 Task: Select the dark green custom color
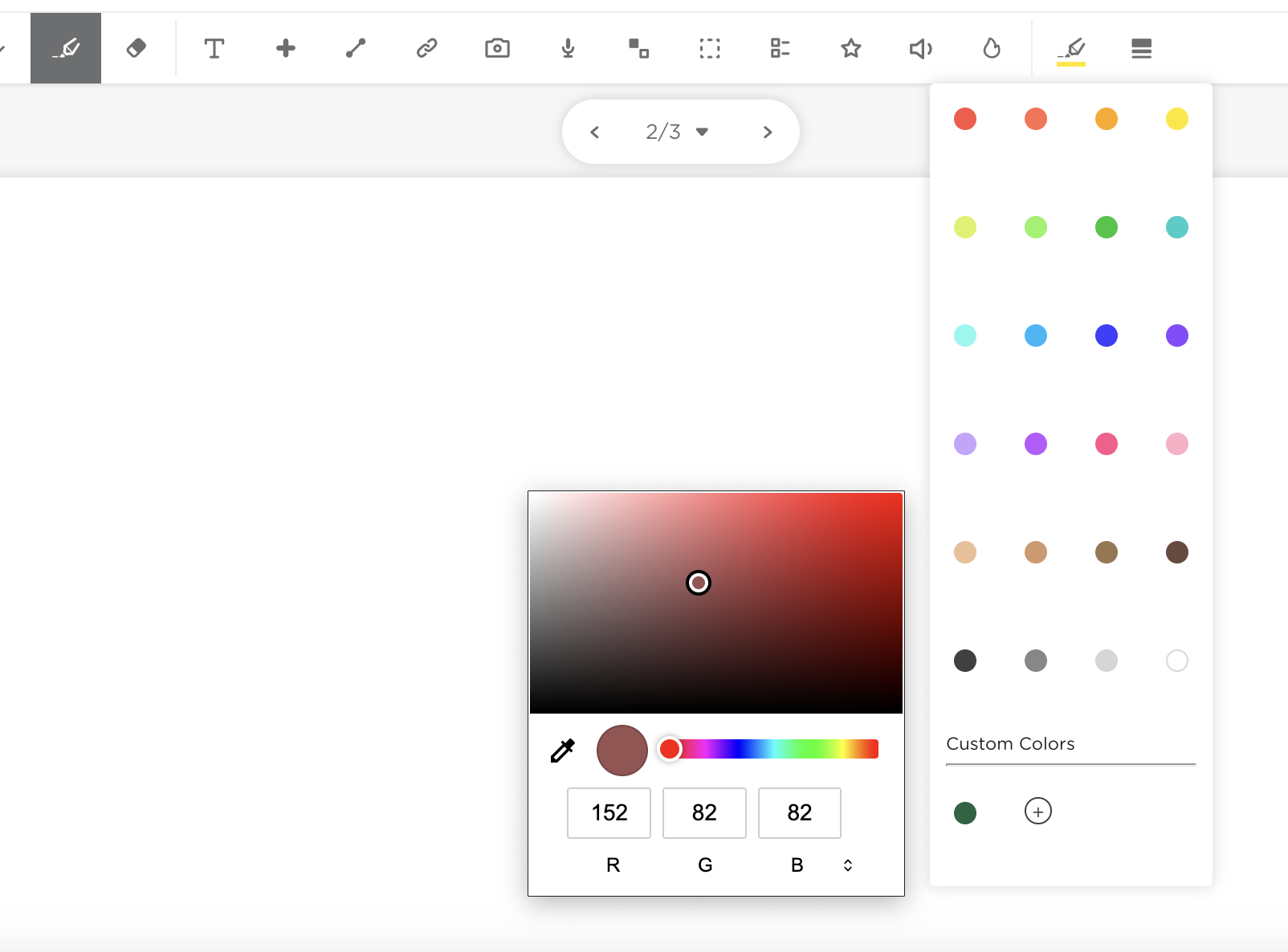click(x=965, y=813)
